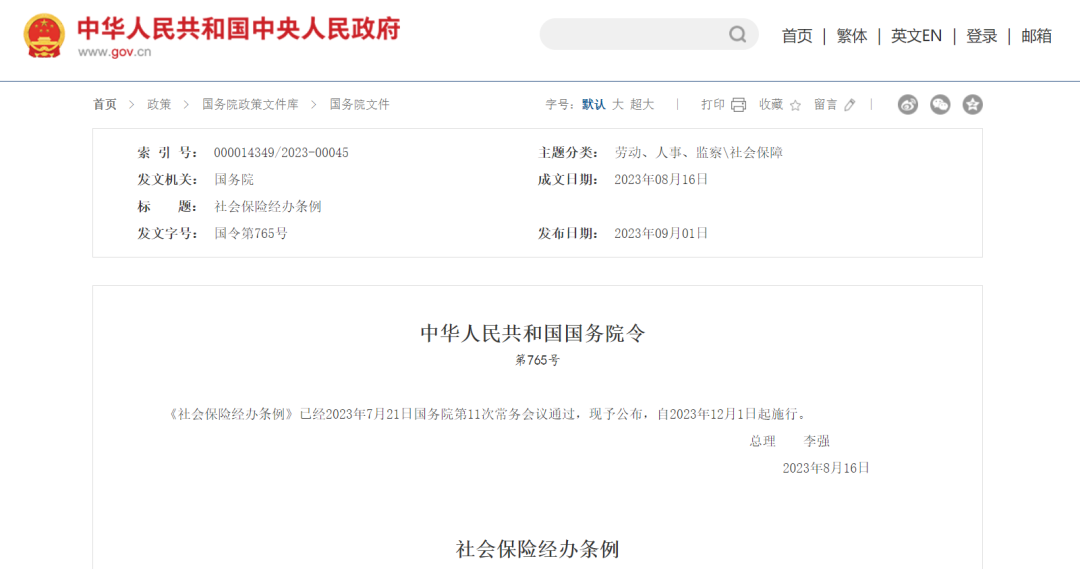The width and height of the screenshot is (1080, 569).
Task: Switch to 繁体 traditional Chinese
Action: [852, 36]
